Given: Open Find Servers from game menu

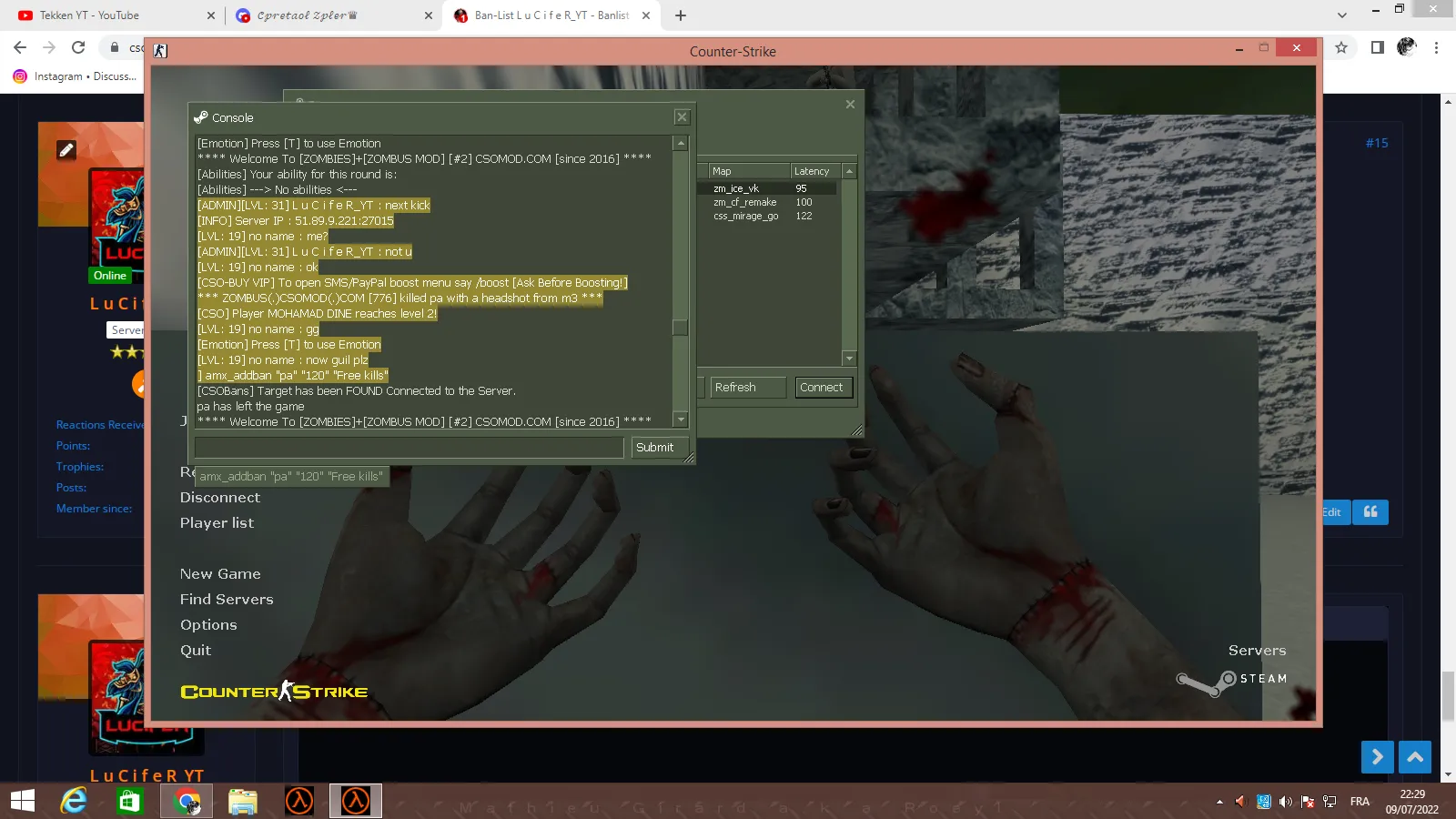Looking at the screenshot, I should (227, 600).
